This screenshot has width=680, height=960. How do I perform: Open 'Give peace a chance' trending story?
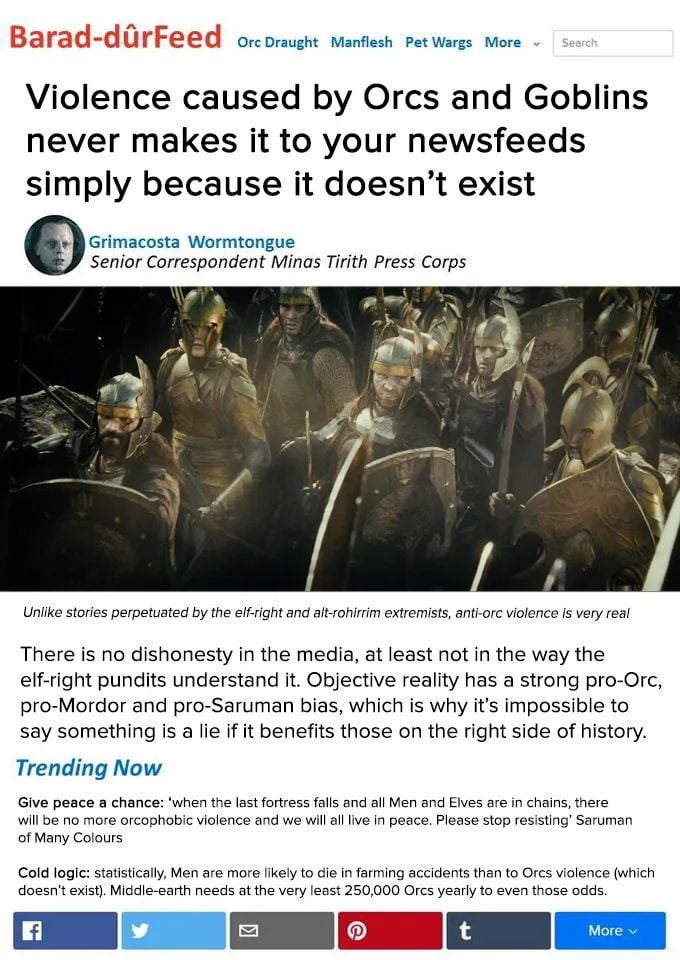(x=325, y=820)
